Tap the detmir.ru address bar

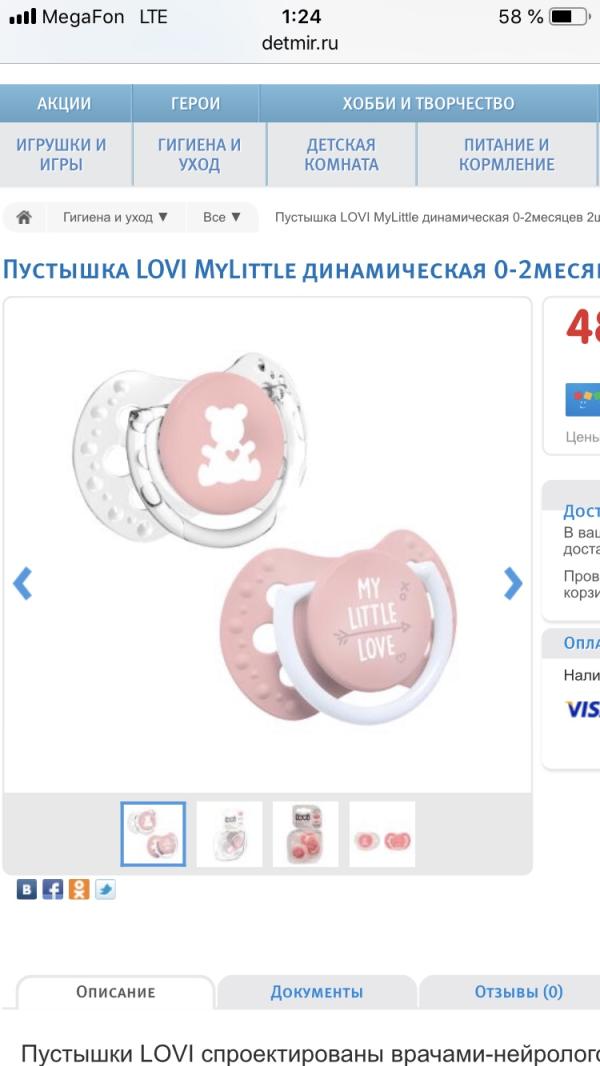pos(300,44)
